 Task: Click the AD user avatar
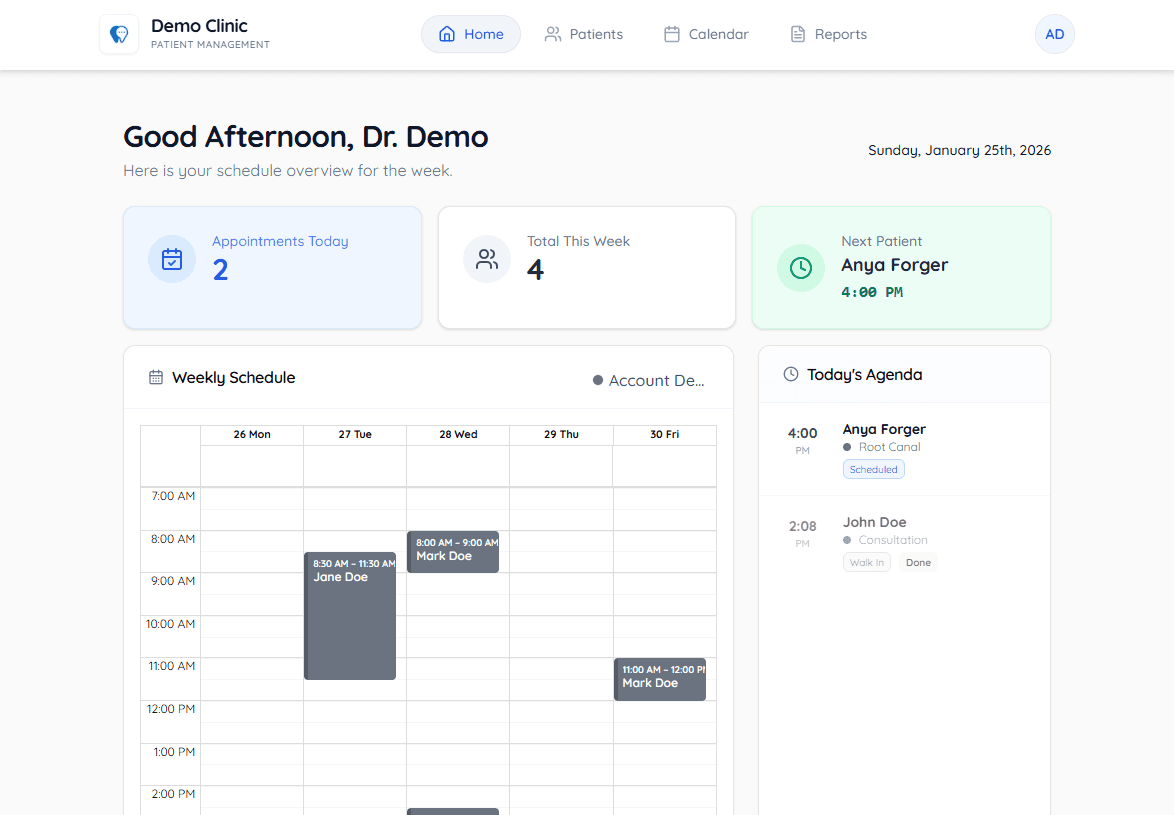coord(1054,34)
